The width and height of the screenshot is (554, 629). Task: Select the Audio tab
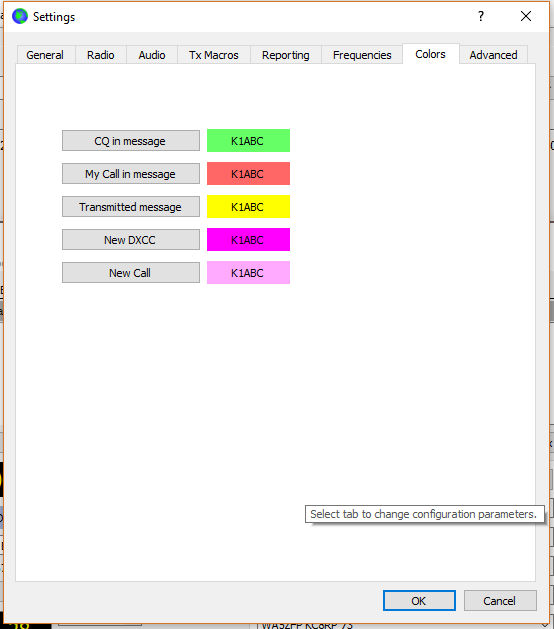[152, 55]
